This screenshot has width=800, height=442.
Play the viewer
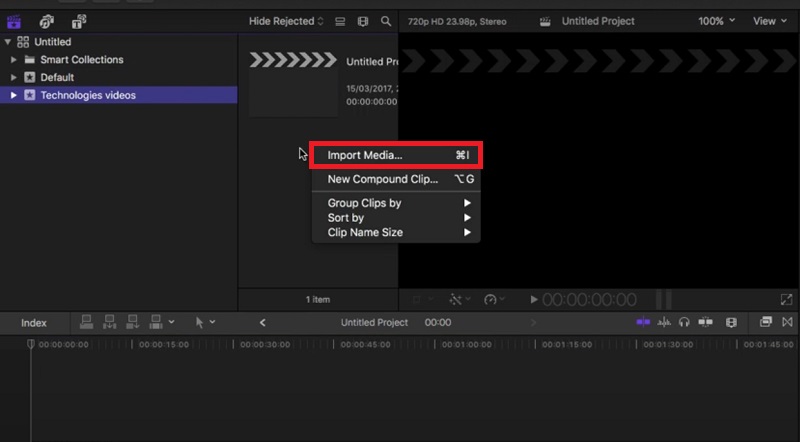[x=534, y=300]
